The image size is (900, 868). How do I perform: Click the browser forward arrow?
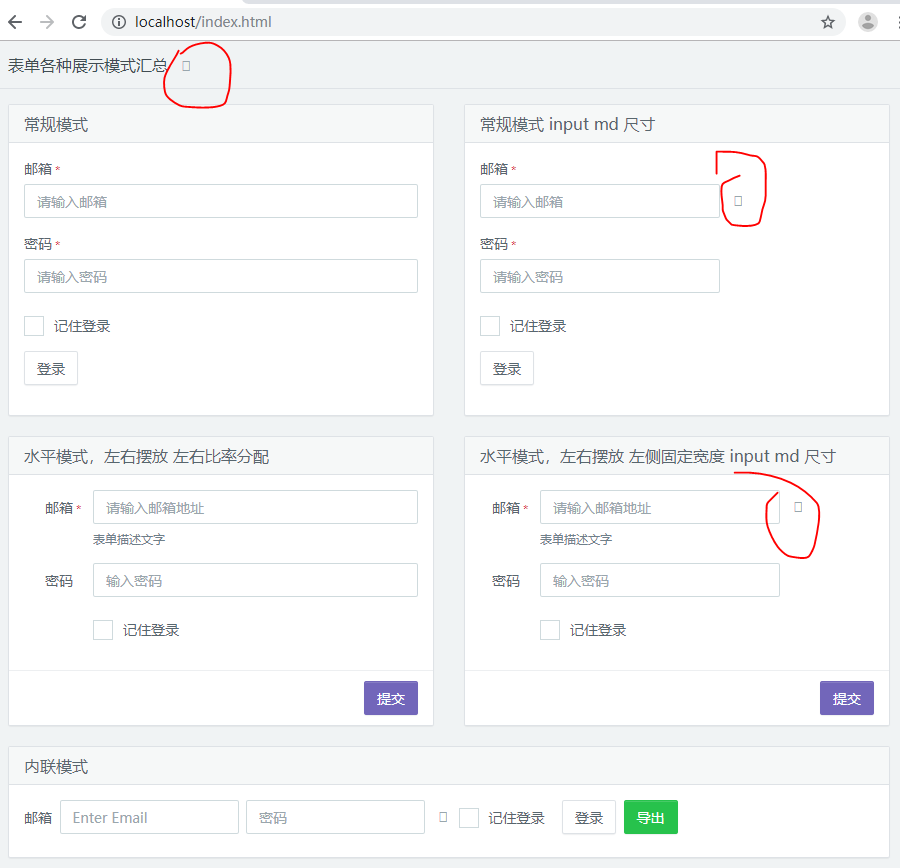tap(47, 22)
